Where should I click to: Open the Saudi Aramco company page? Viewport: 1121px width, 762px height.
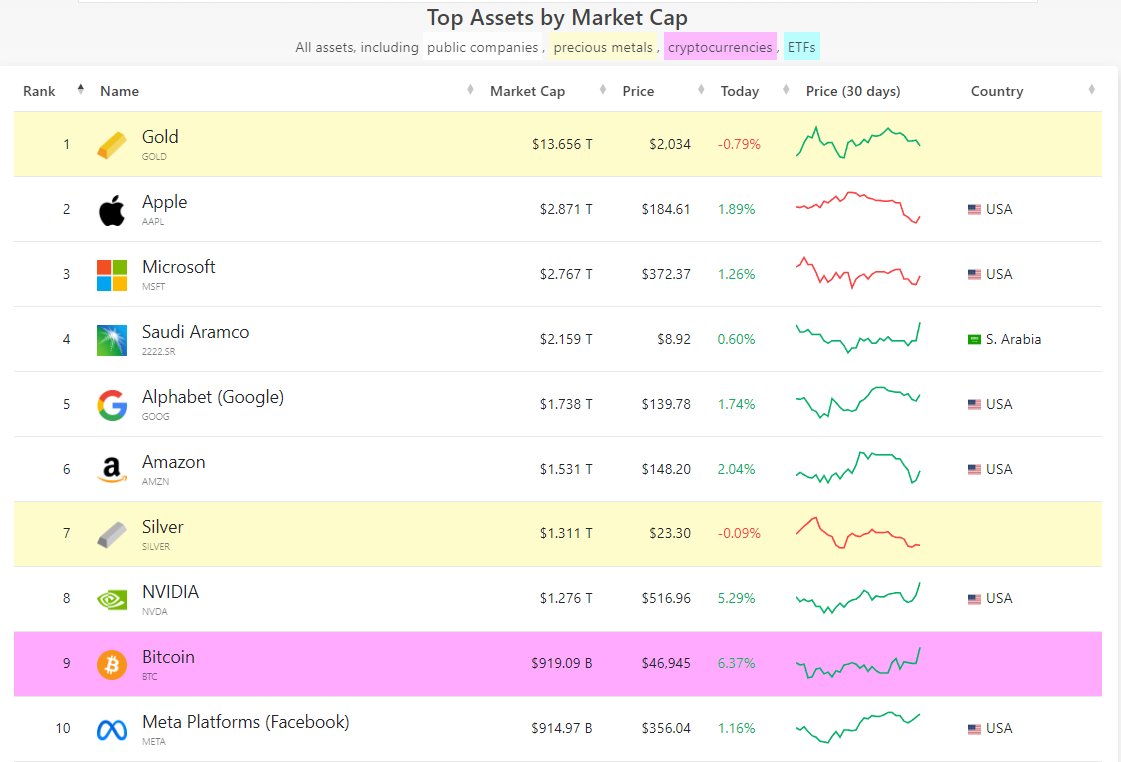click(x=195, y=332)
